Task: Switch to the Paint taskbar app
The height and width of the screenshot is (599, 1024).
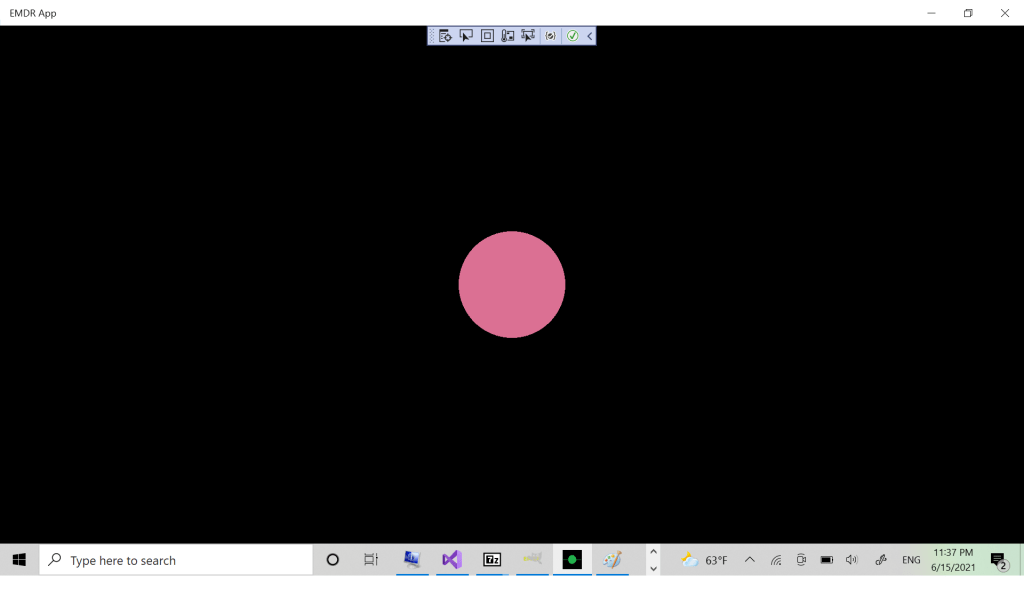Action: [612, 560]
